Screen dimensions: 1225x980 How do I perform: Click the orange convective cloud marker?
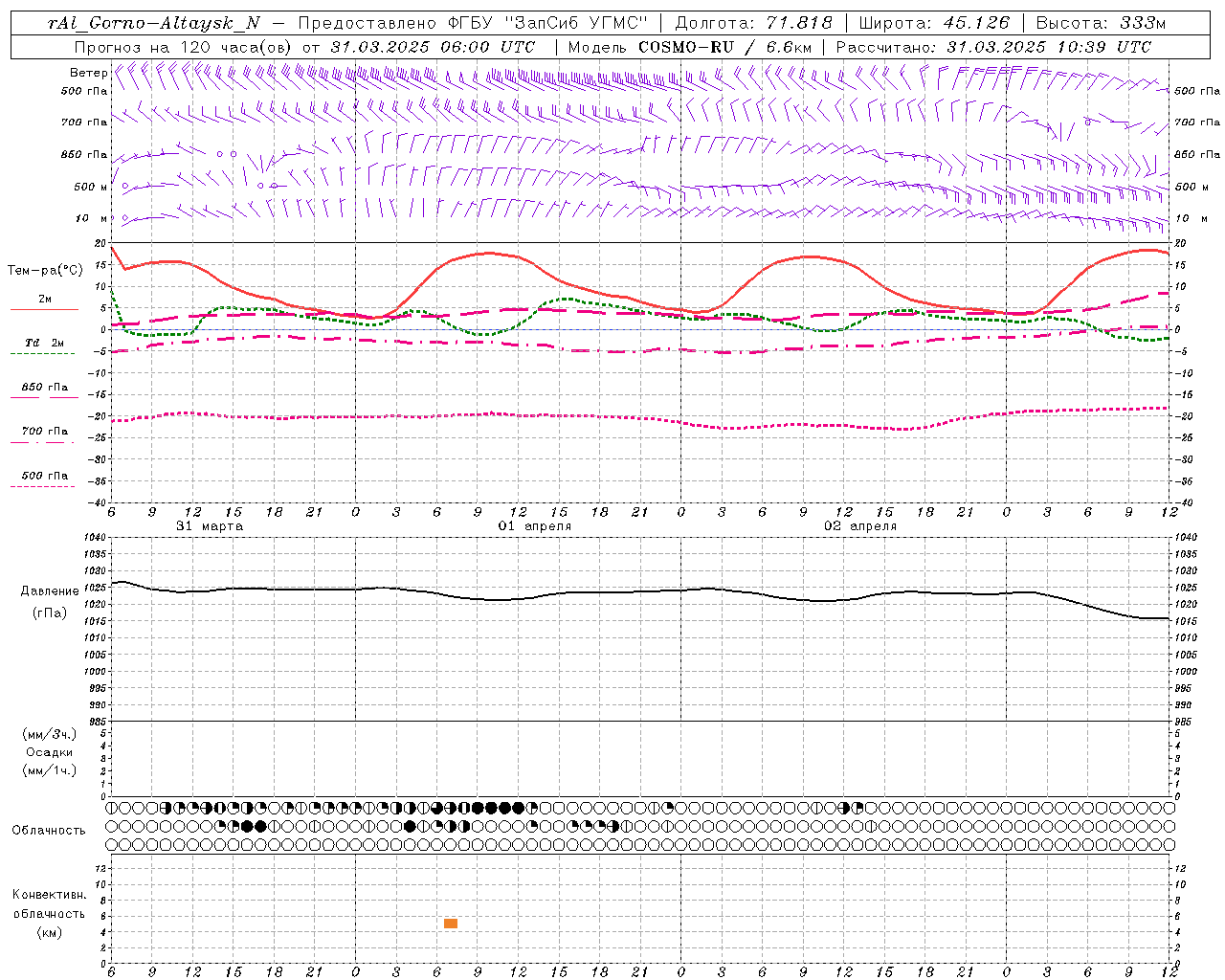click(x=451, y=924)
